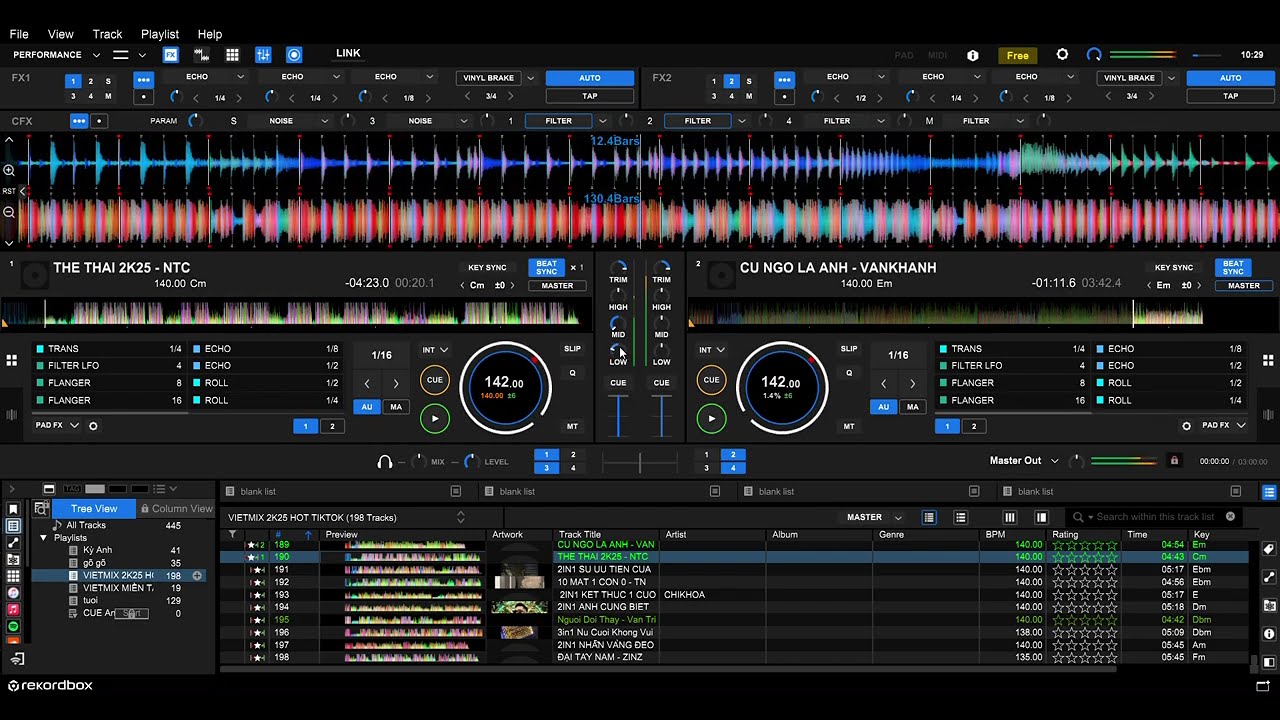The image size is (1280, 720).
Task: Open the settings gear icon
Action: pos(1062,55)
